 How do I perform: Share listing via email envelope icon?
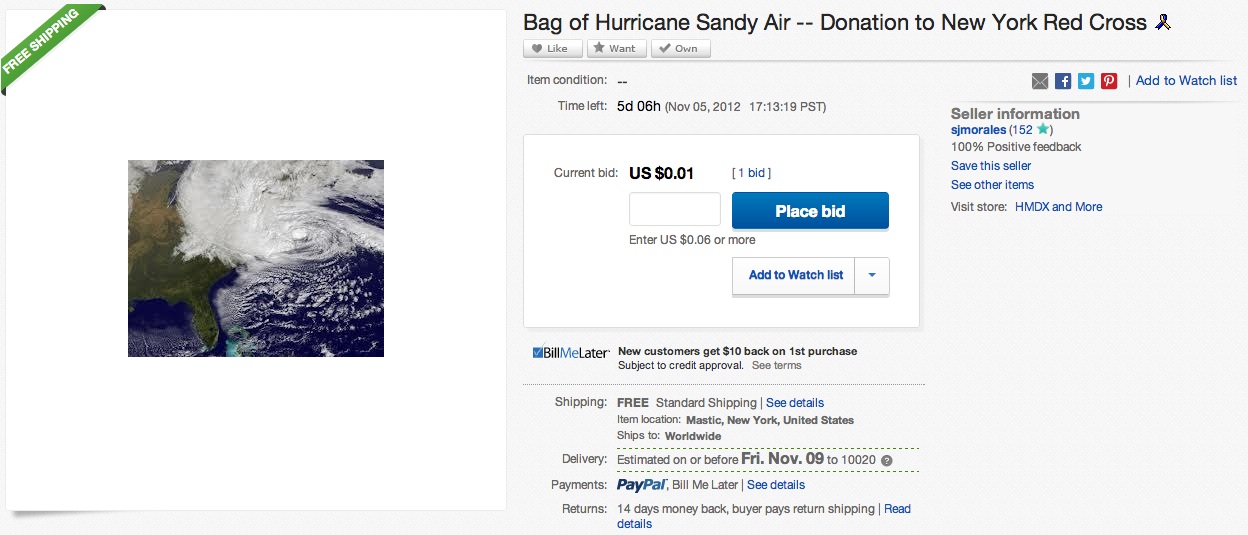click(1040, 81)
